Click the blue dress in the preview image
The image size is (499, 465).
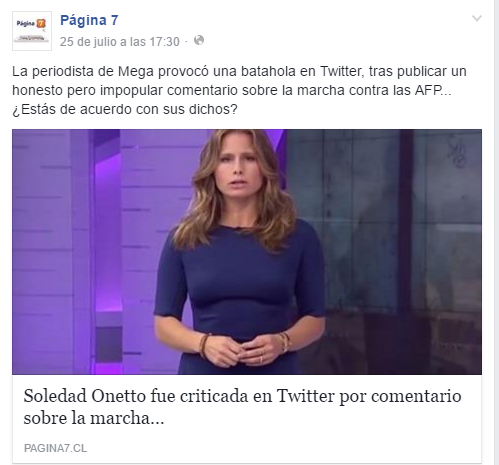(x=240, y=287)
